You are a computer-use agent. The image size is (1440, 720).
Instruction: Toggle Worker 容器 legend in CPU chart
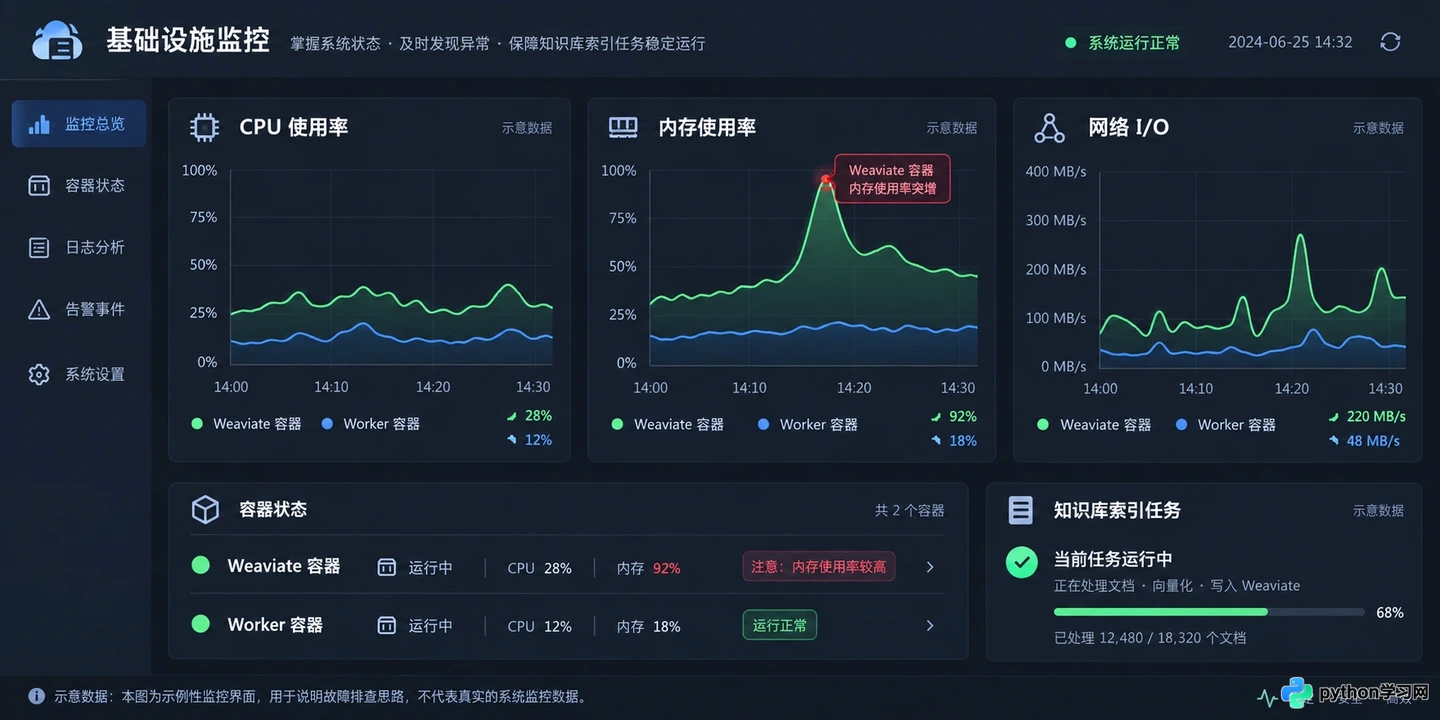coord(371,424)
